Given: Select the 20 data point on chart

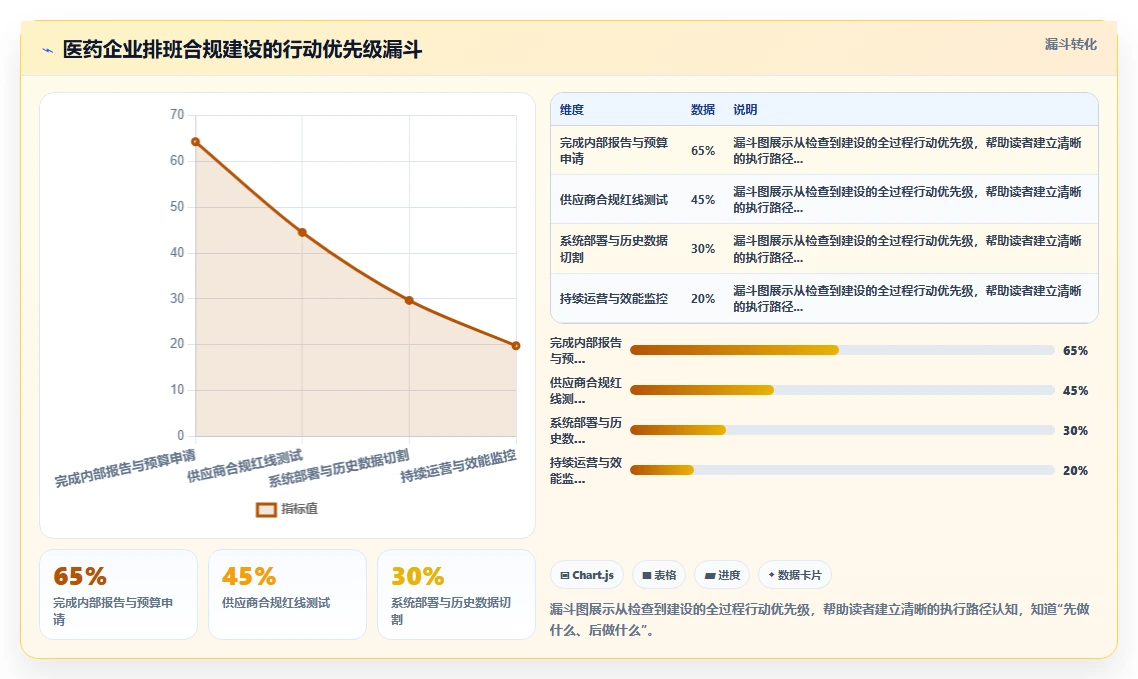Looking at the screenshot, I should pyautogui.click(x=516, y=346).
